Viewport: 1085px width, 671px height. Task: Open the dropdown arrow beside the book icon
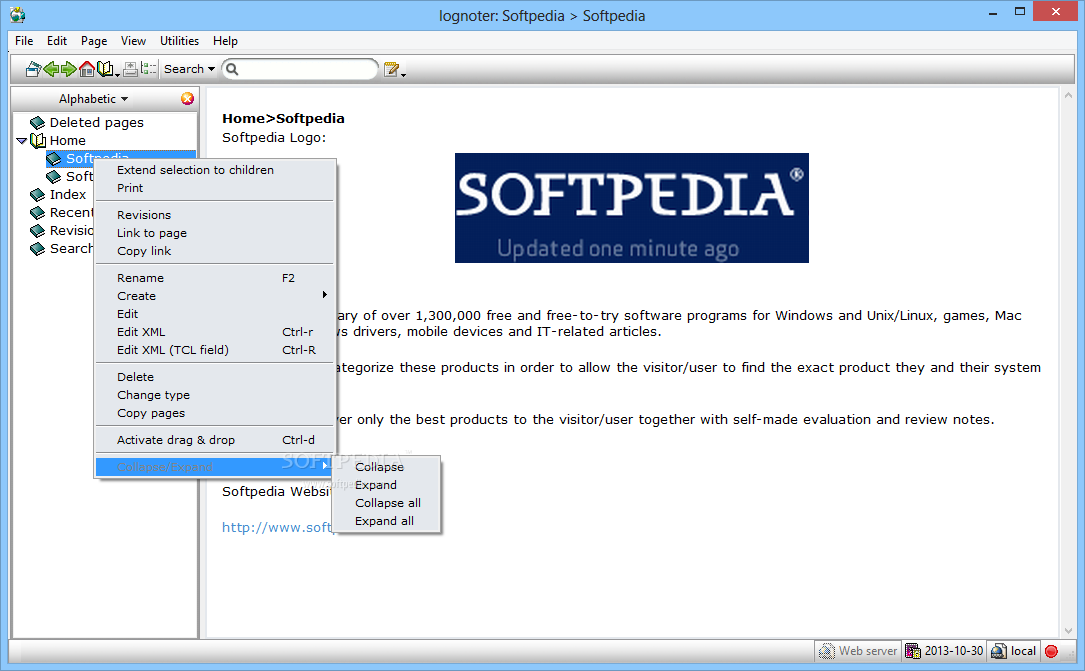[x=117, y=73]
